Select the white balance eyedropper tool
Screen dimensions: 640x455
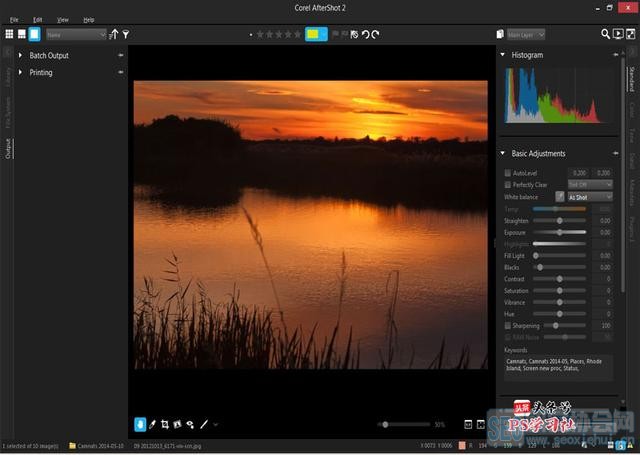pos(152,425)
